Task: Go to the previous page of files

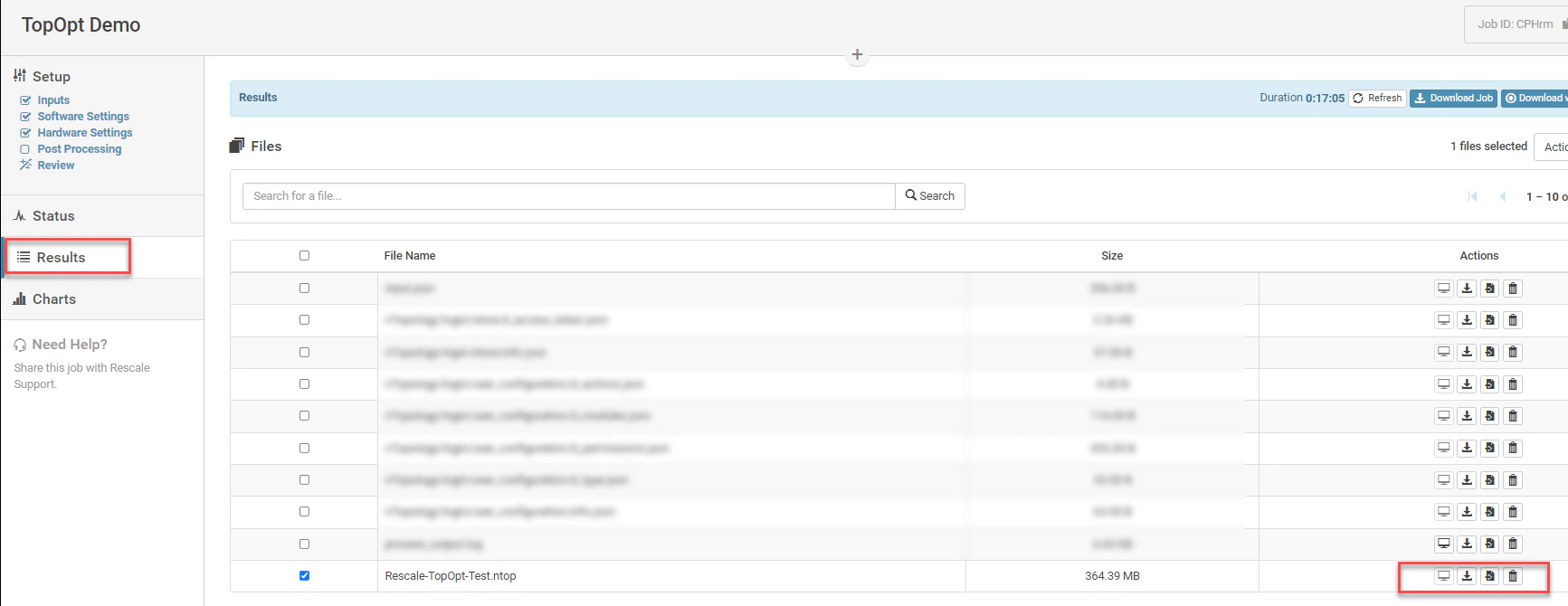Action: 1502,196
